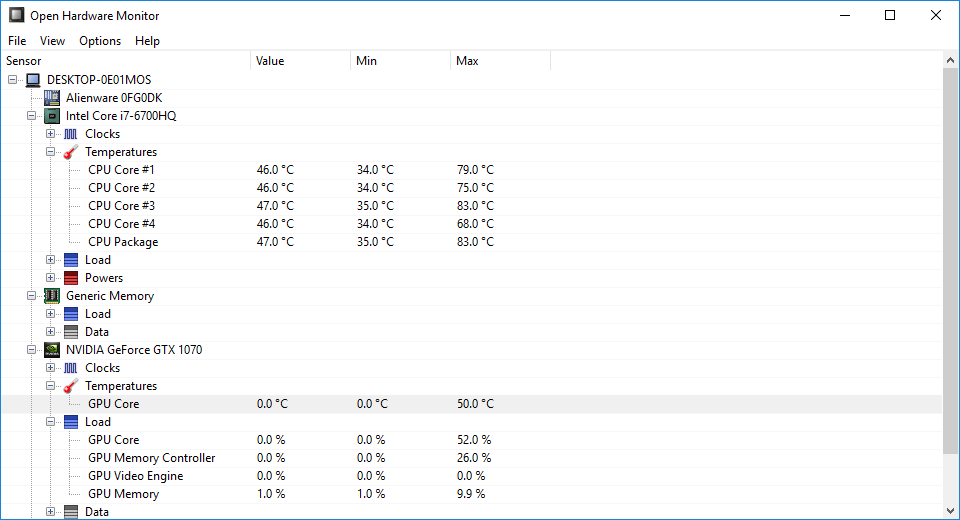The height and width of the screenshot is (520, 960).
Task: Collapse Load under NVIDIA GeForce GTX 1070
Action: coord(51,422)
